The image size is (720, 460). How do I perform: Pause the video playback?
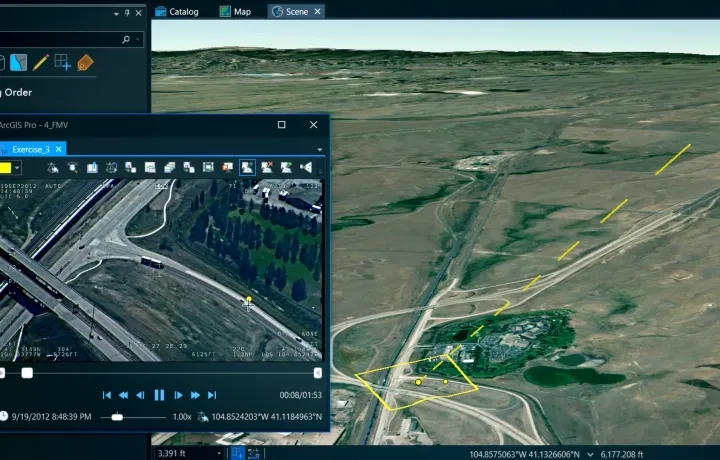click(x=159, y=395)
